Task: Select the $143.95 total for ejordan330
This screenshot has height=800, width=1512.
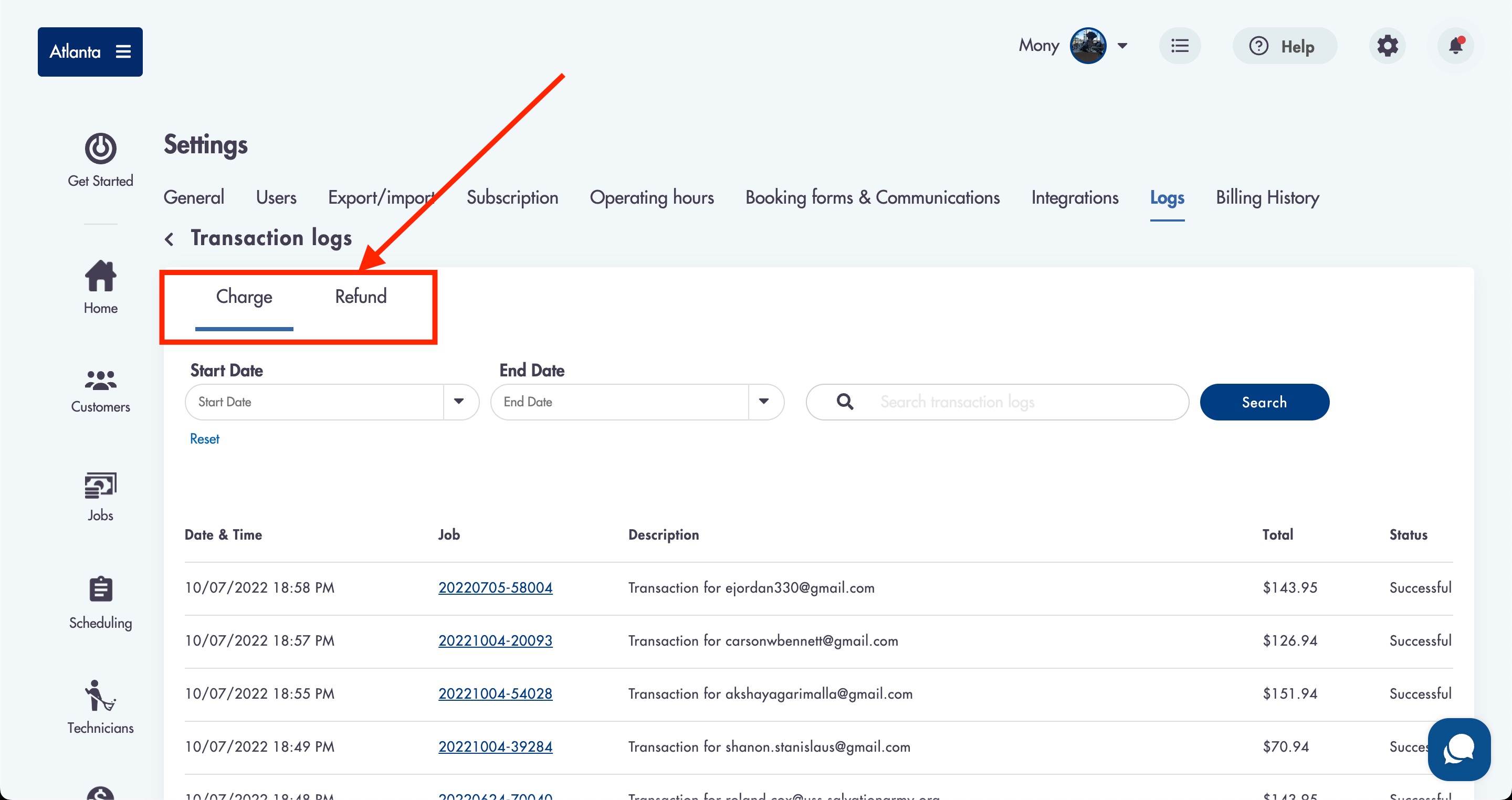Action: (x=1290, y=587)
